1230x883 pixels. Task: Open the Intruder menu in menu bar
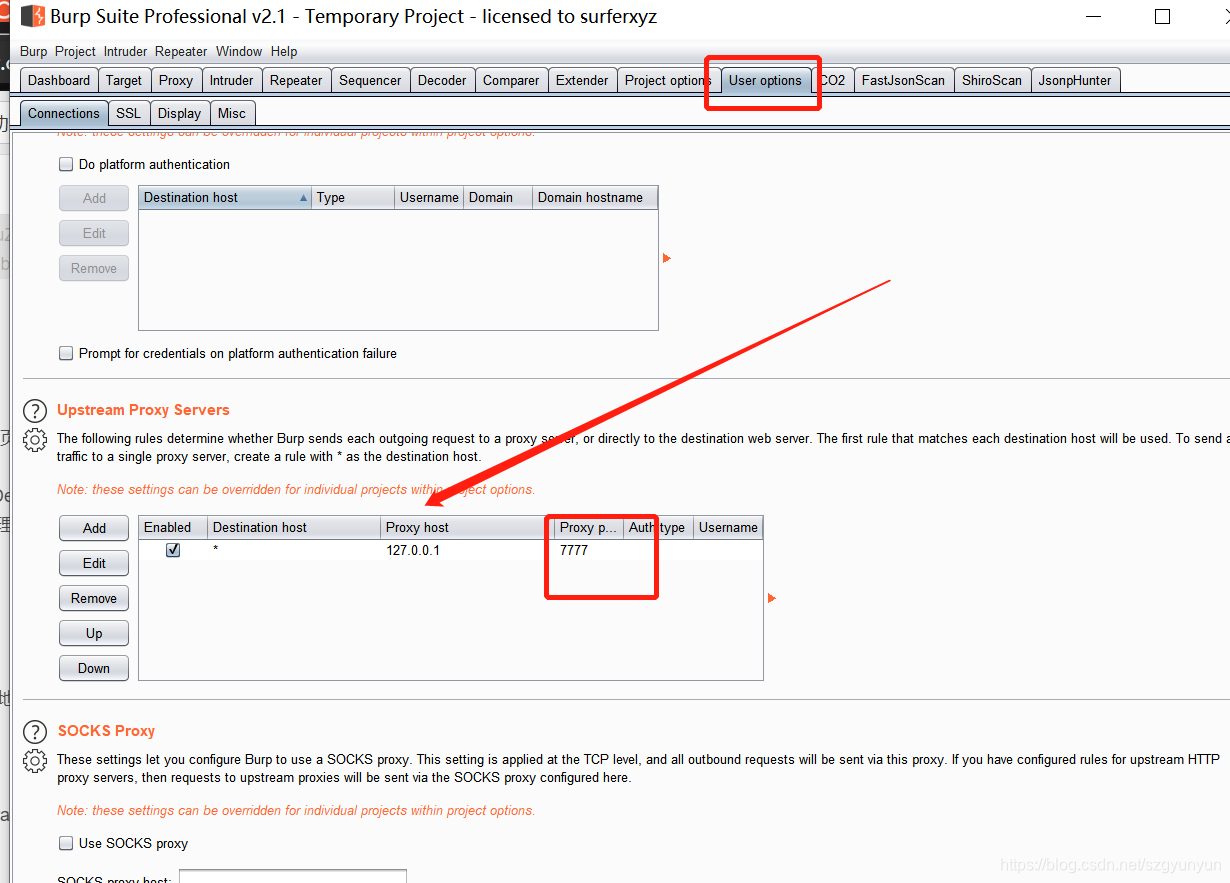pos(125,51)
